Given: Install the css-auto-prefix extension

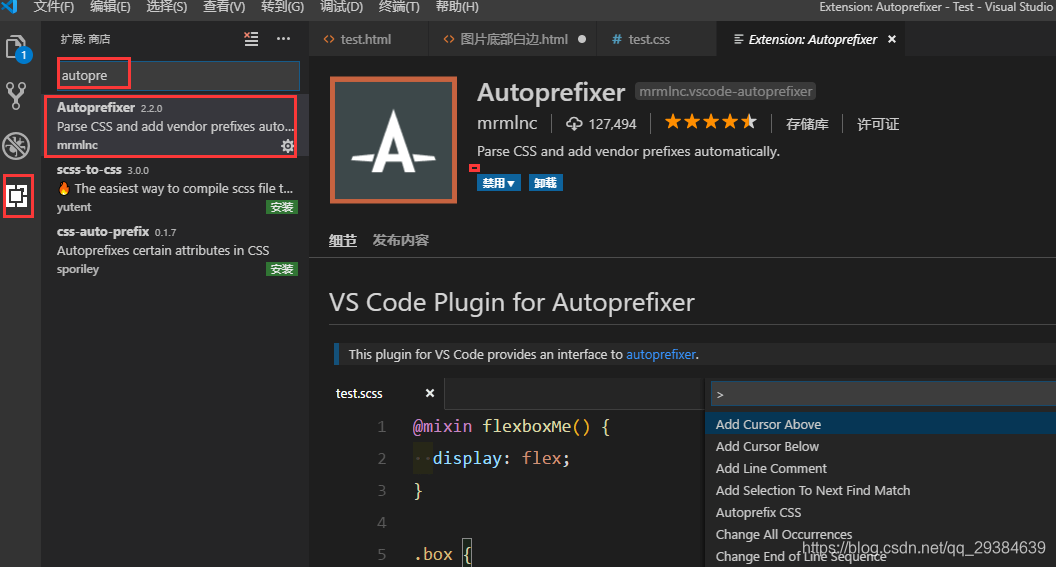Looking at the screenshot, I should (282, 269).
